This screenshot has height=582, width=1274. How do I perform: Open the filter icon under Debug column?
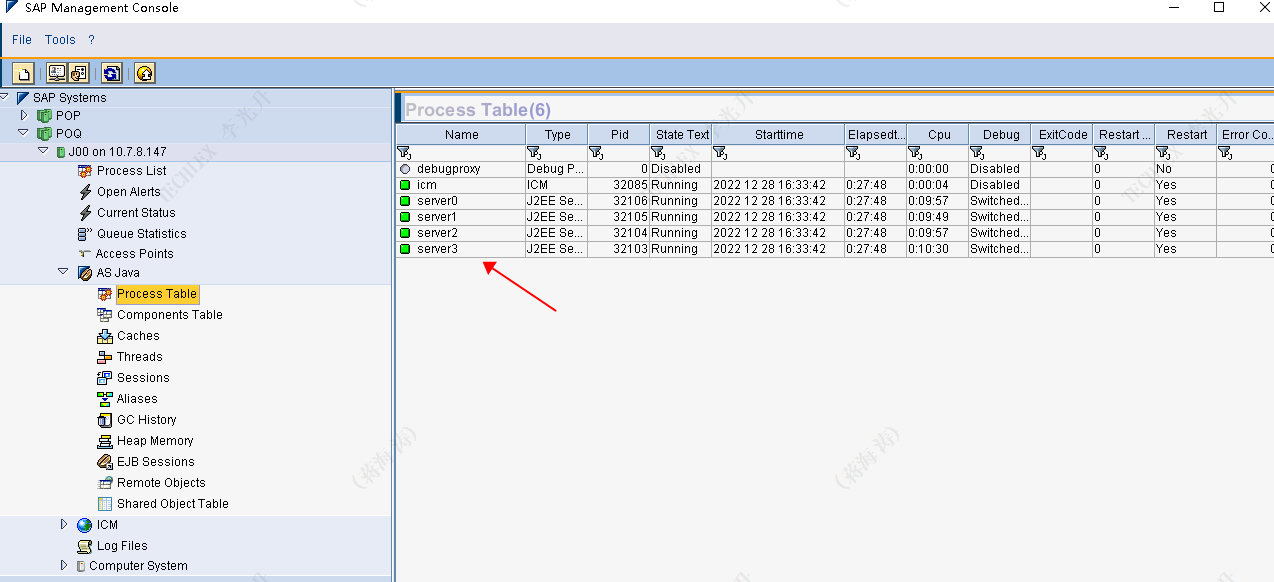coord(977,153)
